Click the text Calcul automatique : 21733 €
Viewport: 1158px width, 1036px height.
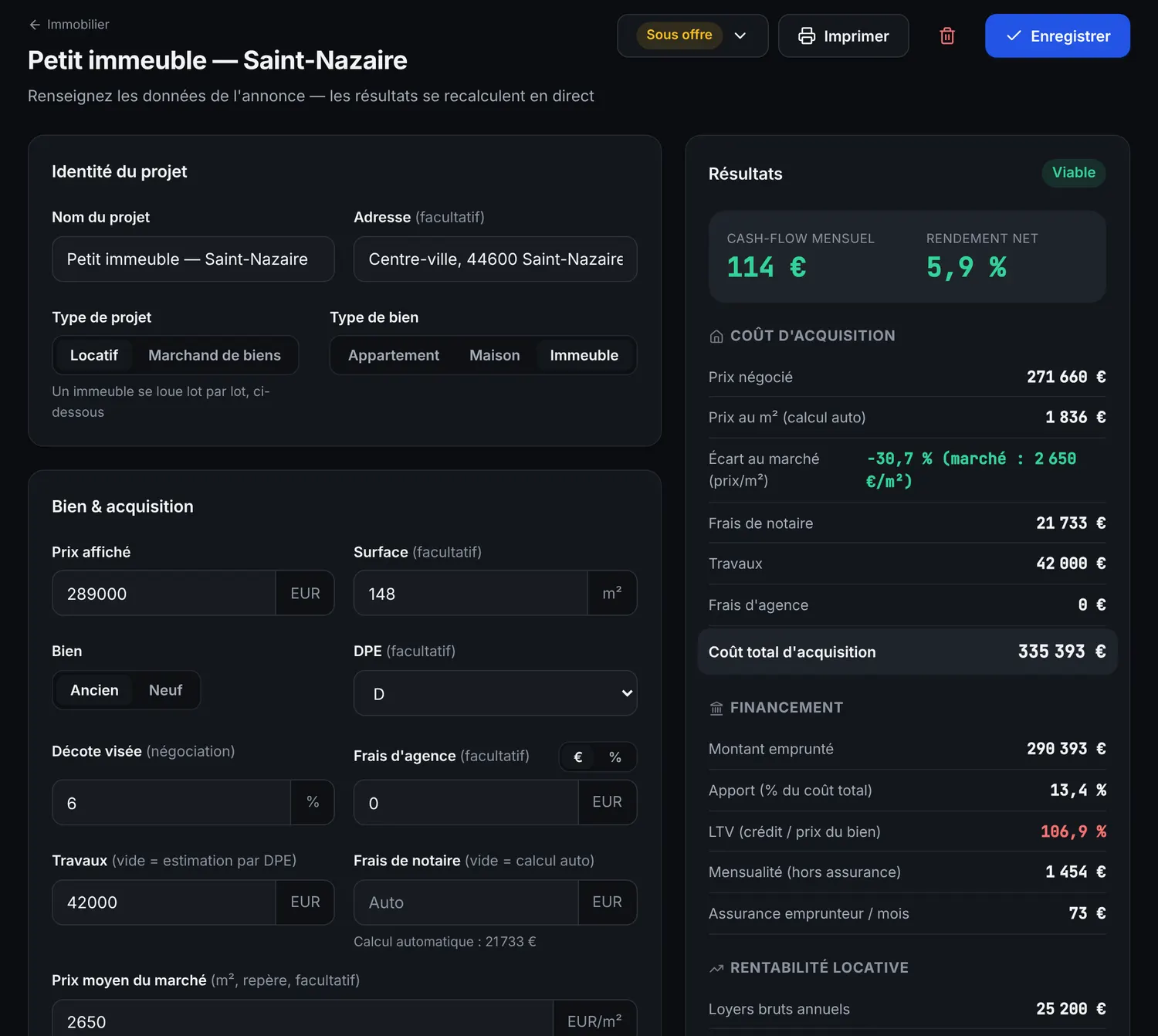click(445, 942)
